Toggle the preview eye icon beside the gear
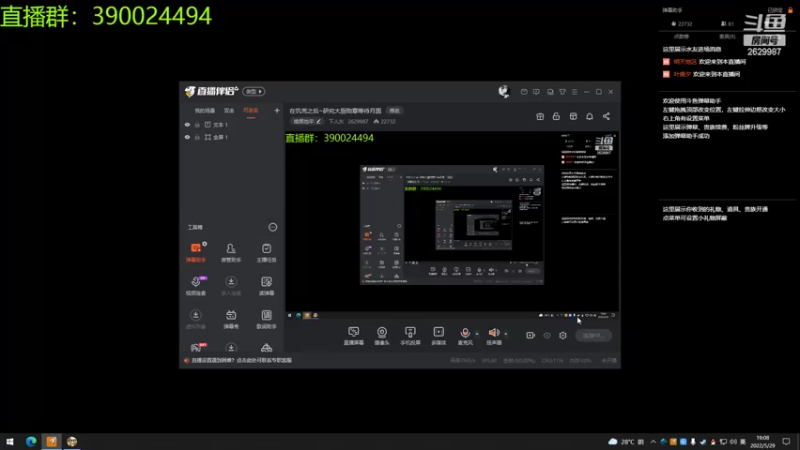 pyautogui.click(x=546, y=335)
